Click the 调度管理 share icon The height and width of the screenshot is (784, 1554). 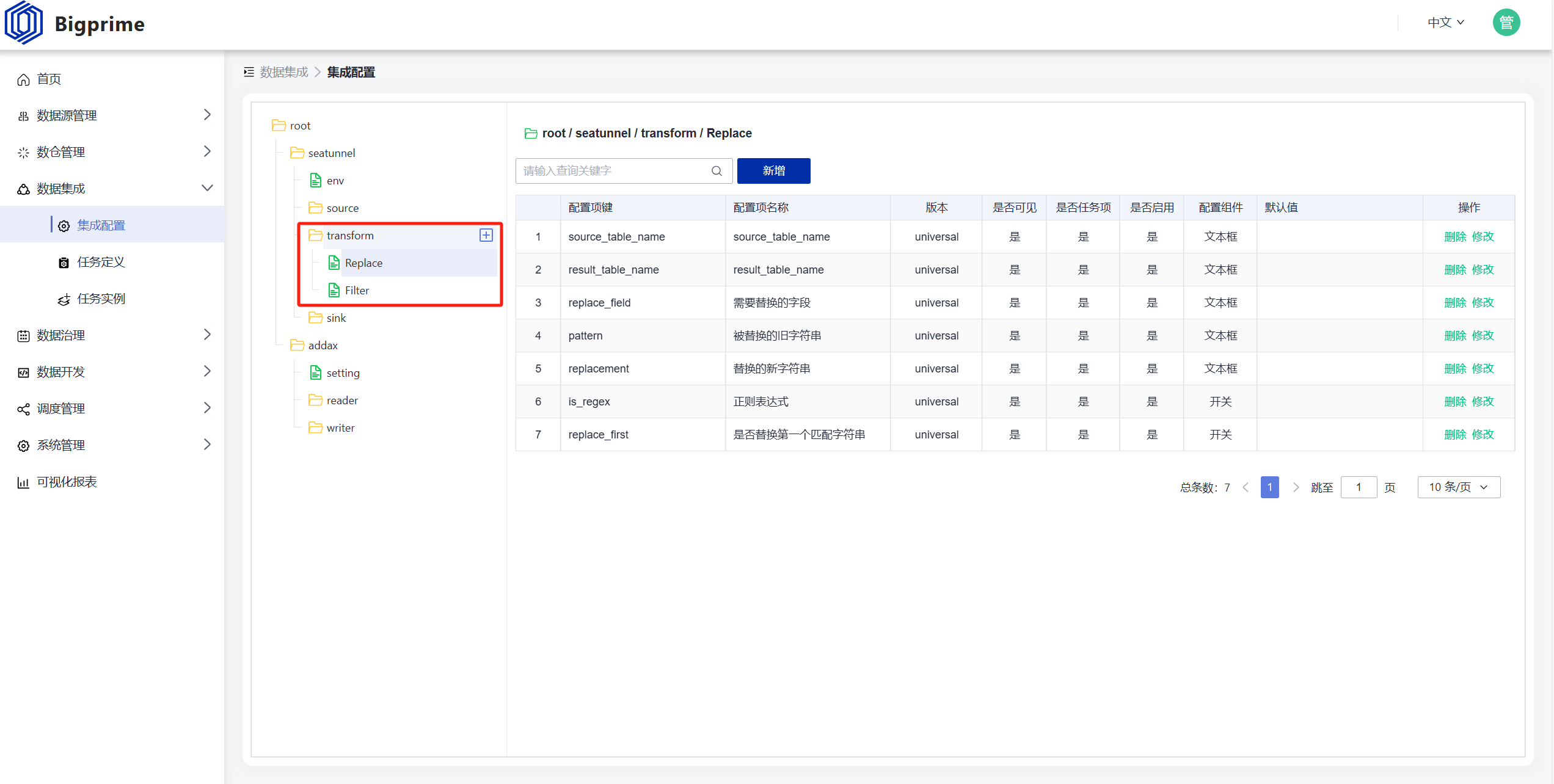[23, 409]
